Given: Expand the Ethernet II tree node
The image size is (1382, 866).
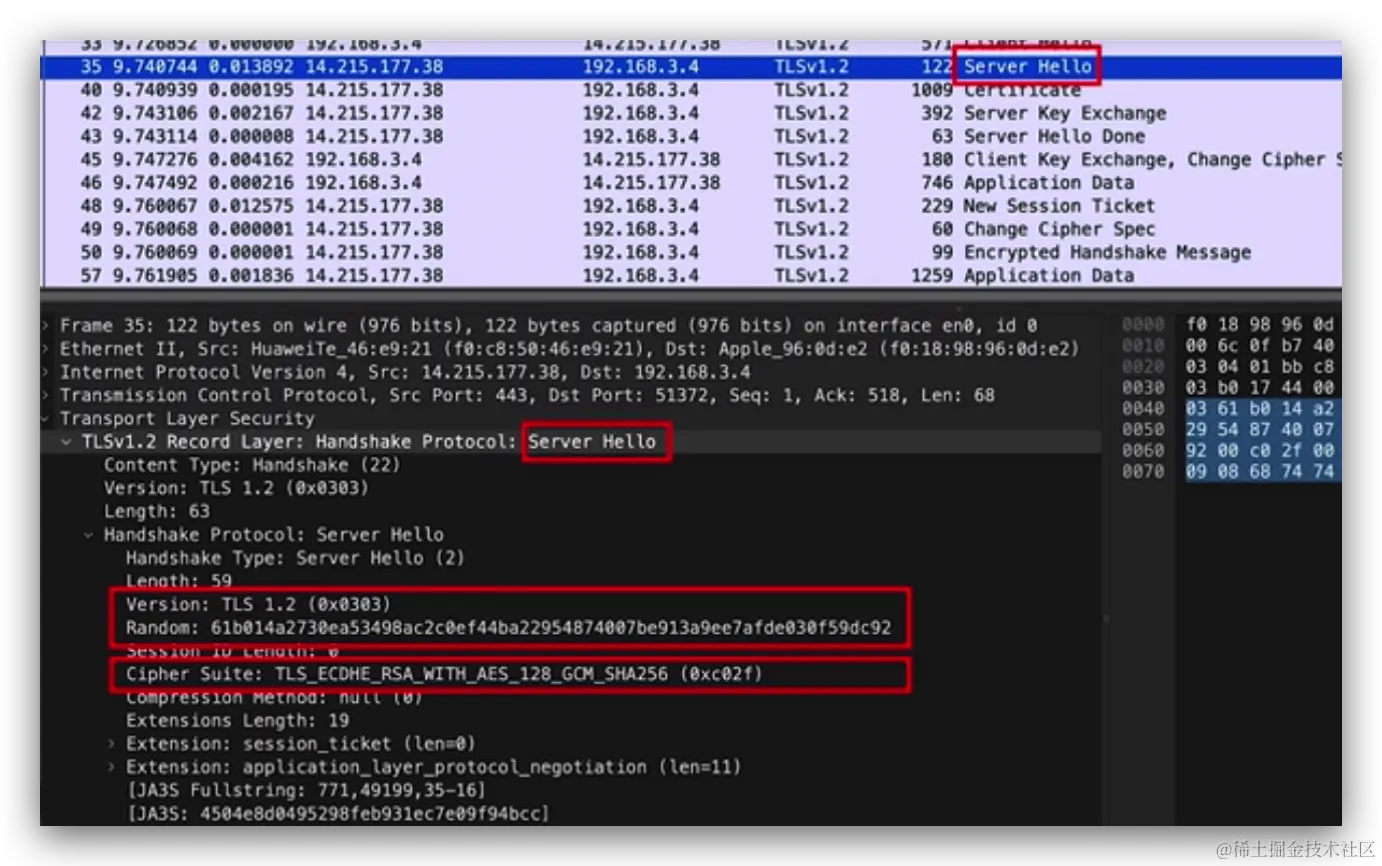Looking at the screenshot, I should point(47,349).
